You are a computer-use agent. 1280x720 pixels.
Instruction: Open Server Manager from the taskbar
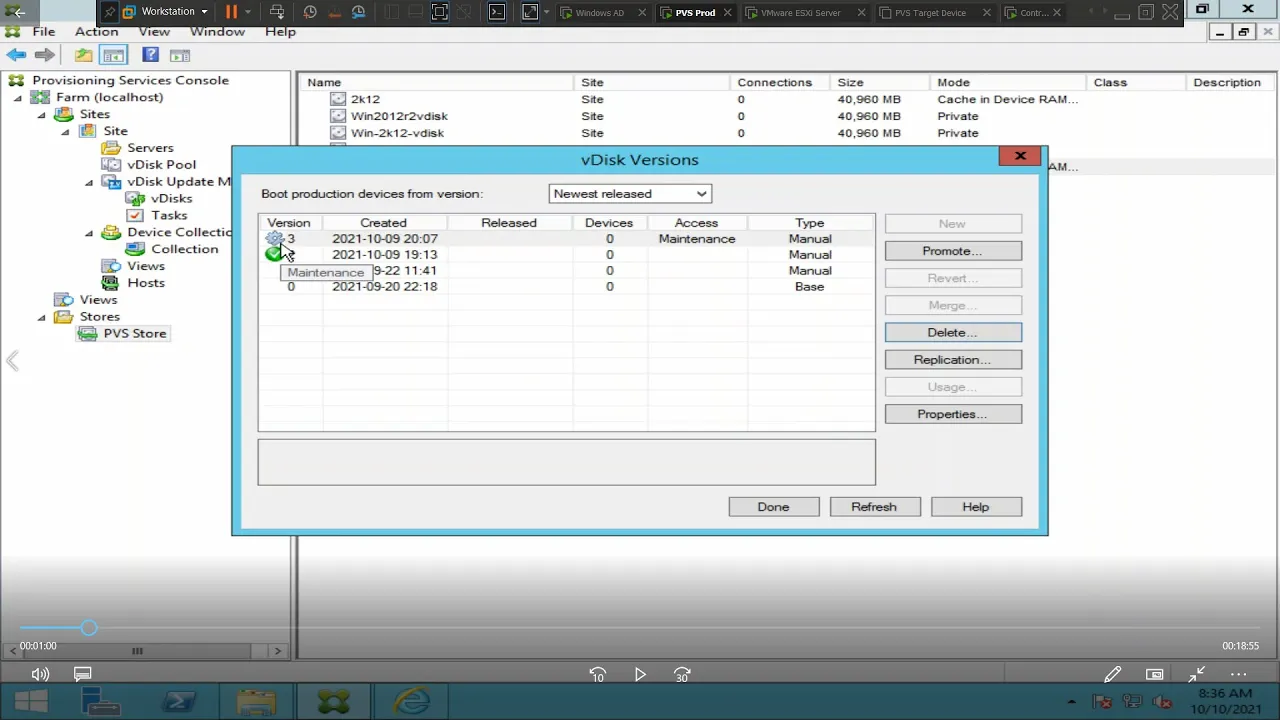[100, 702]
